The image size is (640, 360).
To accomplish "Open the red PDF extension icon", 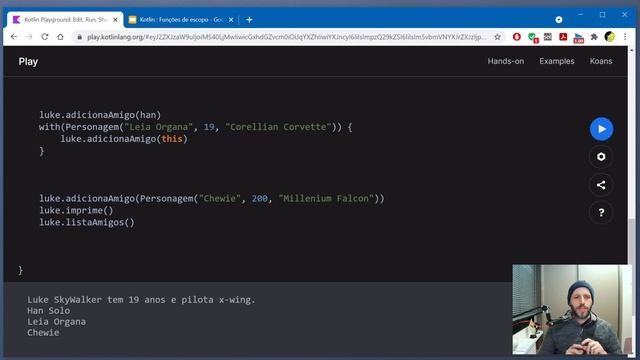I will 563,37.
